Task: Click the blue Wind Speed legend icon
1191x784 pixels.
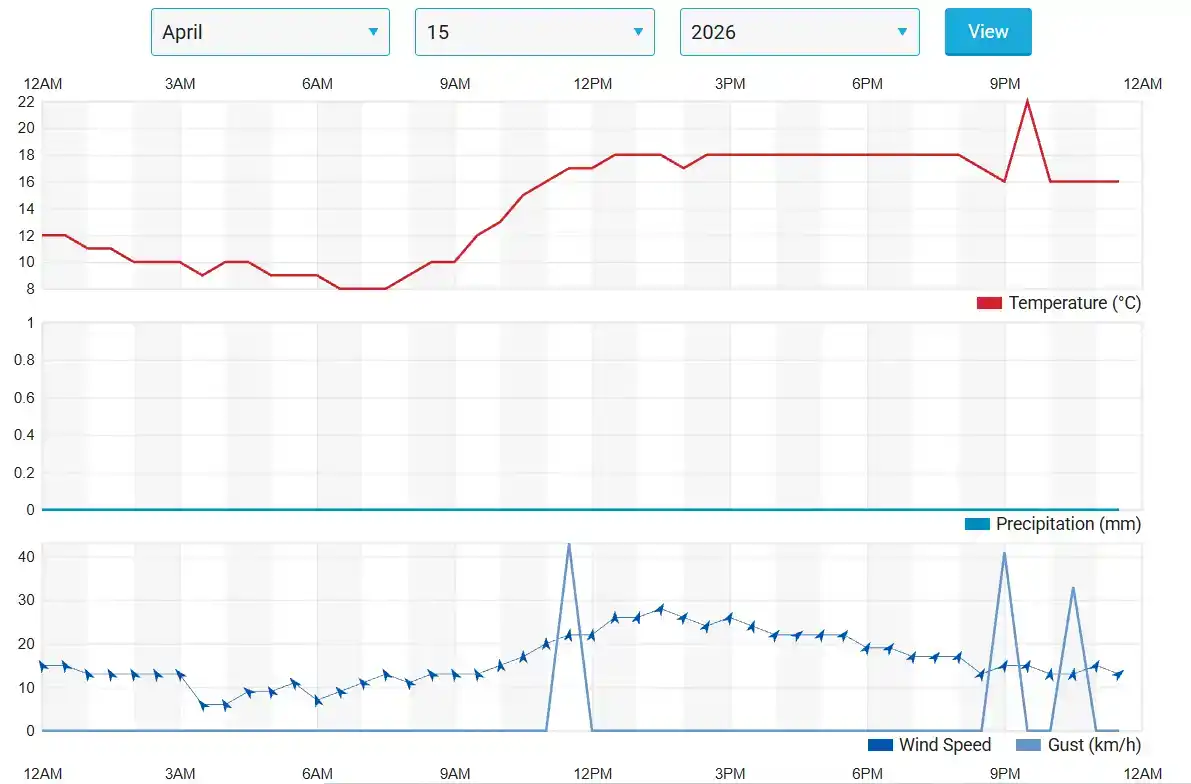Action: pyautogui.click(x=880, y=745)
